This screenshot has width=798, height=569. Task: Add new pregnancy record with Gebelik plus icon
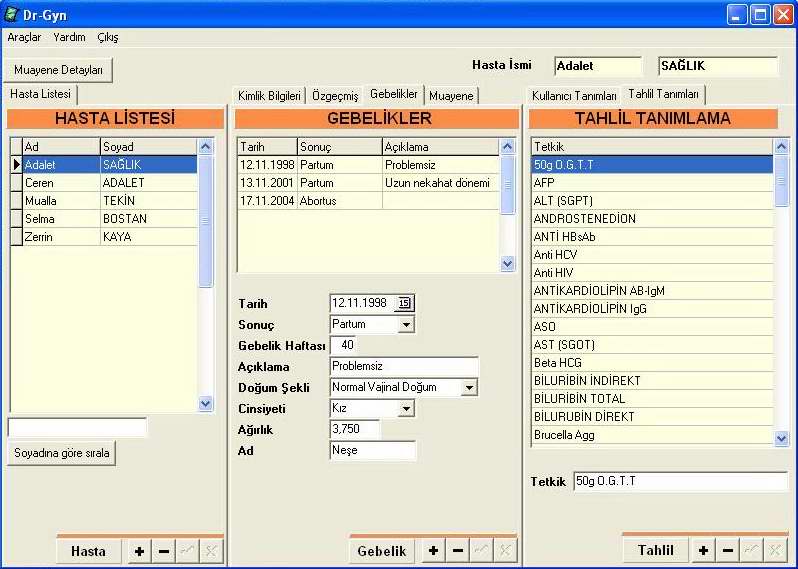(433, 551)
